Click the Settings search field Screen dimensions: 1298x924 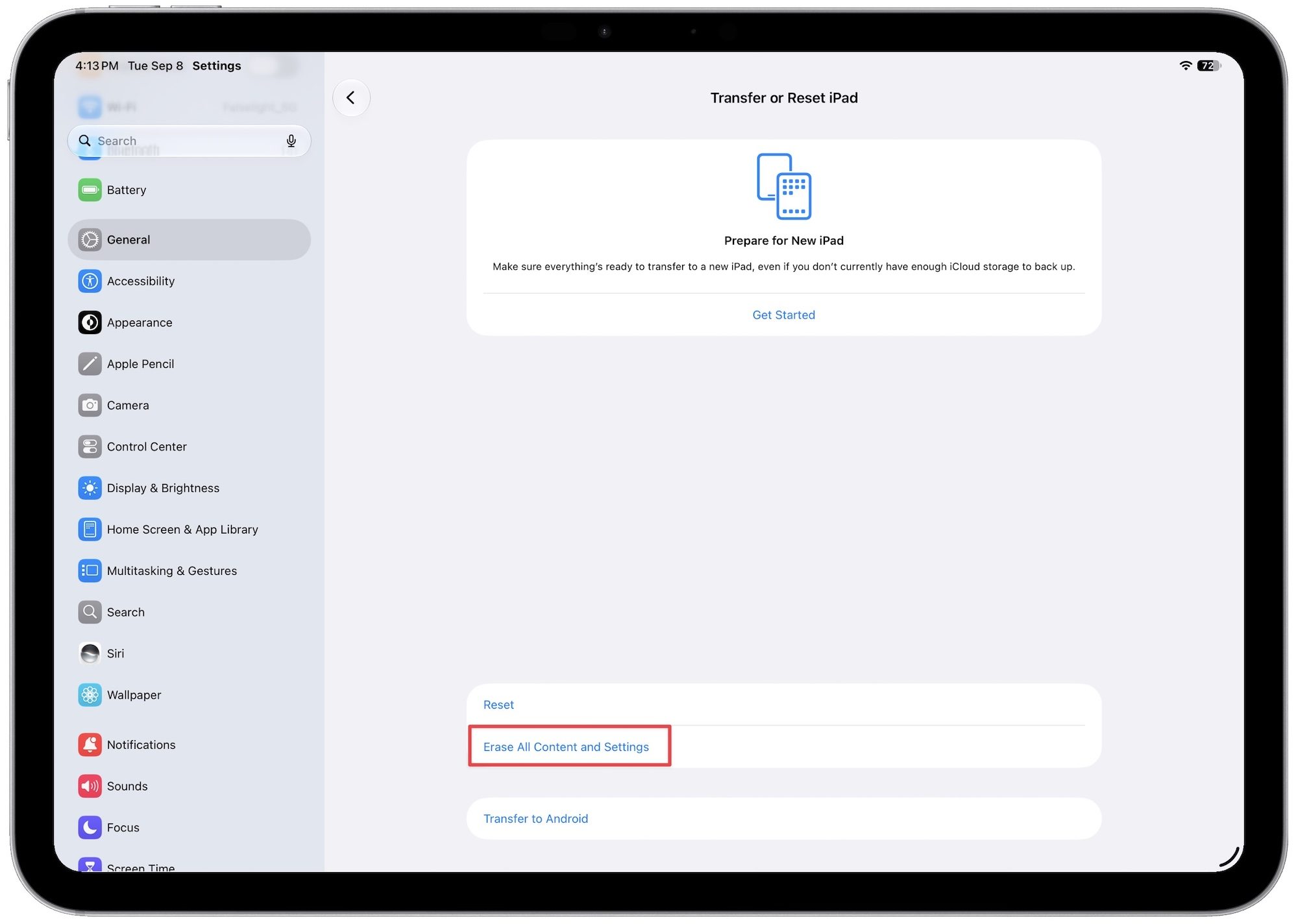click(x=189, y=141)
